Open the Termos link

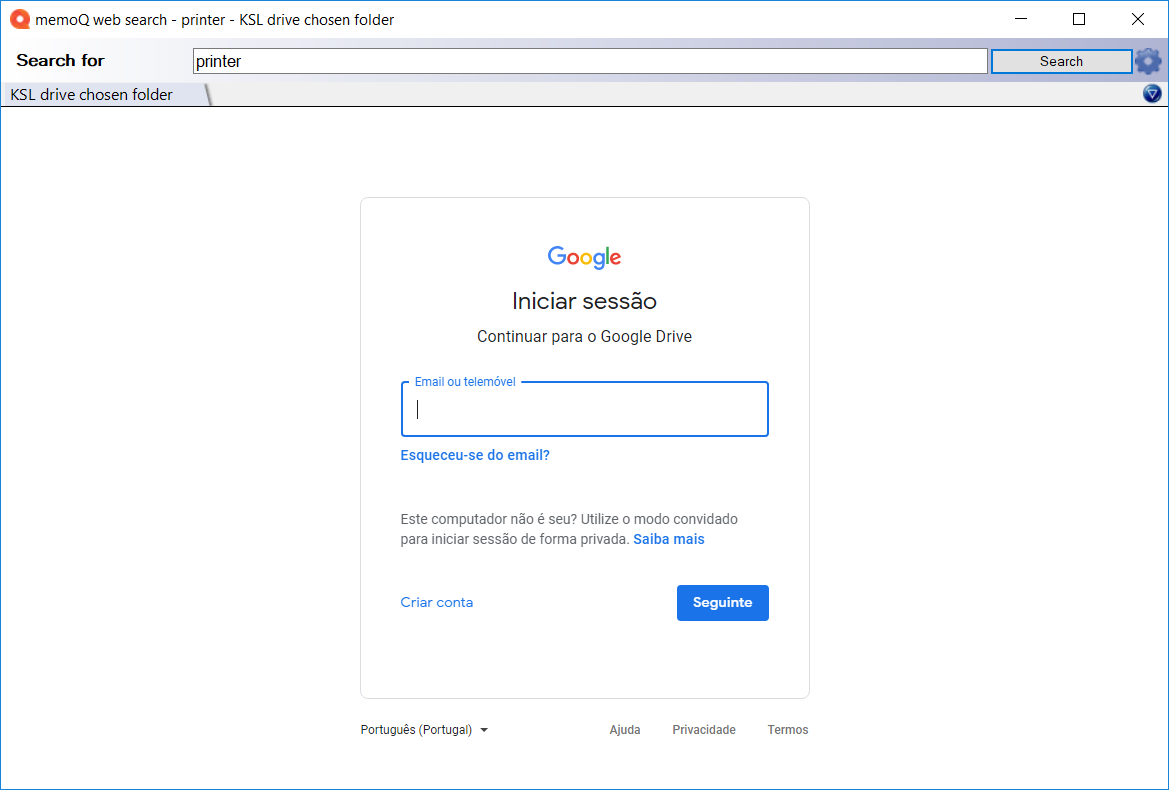tap(788, 730)
